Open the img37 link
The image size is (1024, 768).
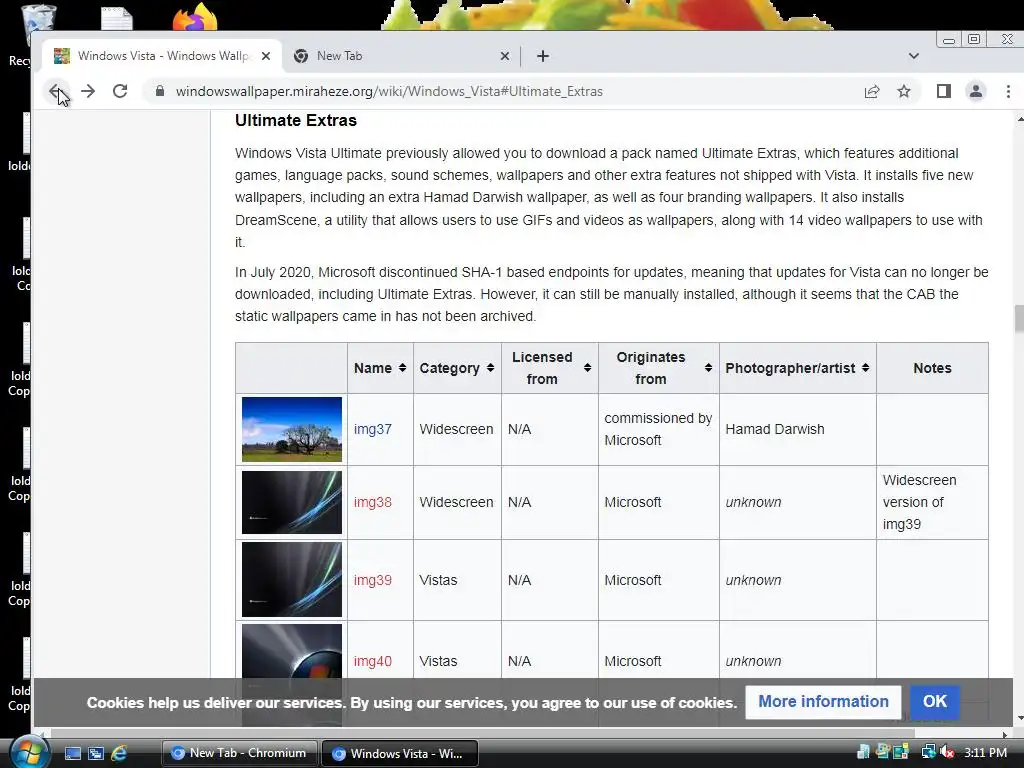pyautogui.click(x=373, y=430)
